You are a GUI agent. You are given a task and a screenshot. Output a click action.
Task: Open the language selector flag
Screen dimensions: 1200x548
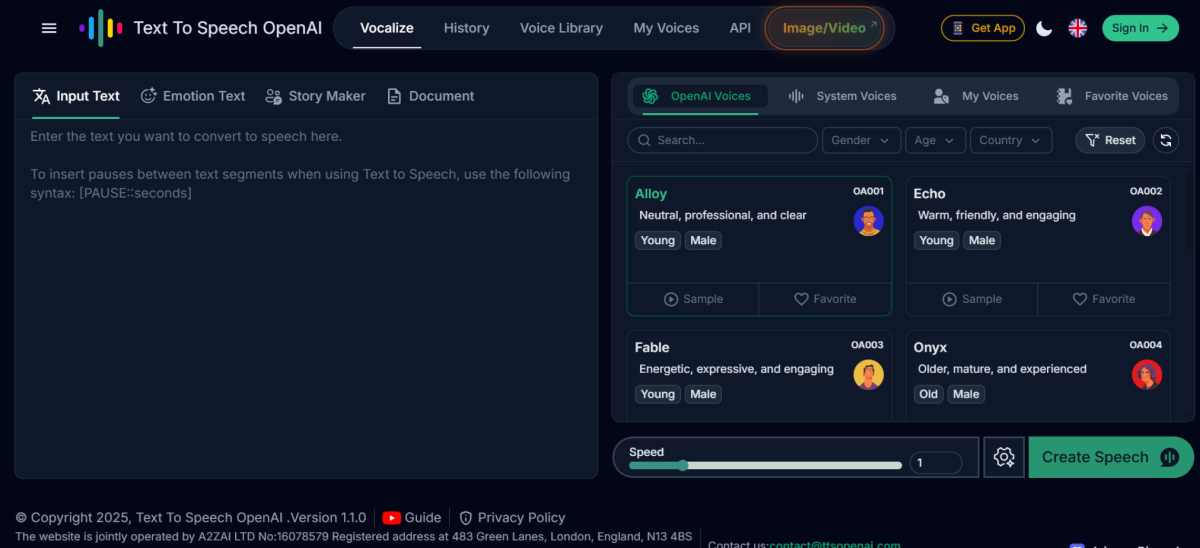click(x=1078, y=28)
